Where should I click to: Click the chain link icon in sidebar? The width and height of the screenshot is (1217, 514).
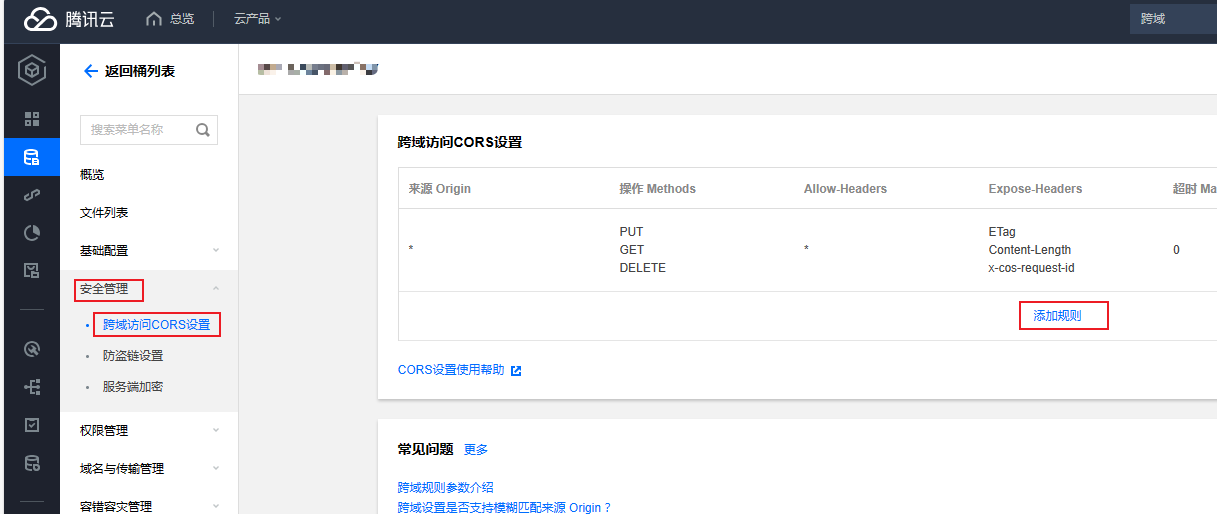(x=32, y=195)
